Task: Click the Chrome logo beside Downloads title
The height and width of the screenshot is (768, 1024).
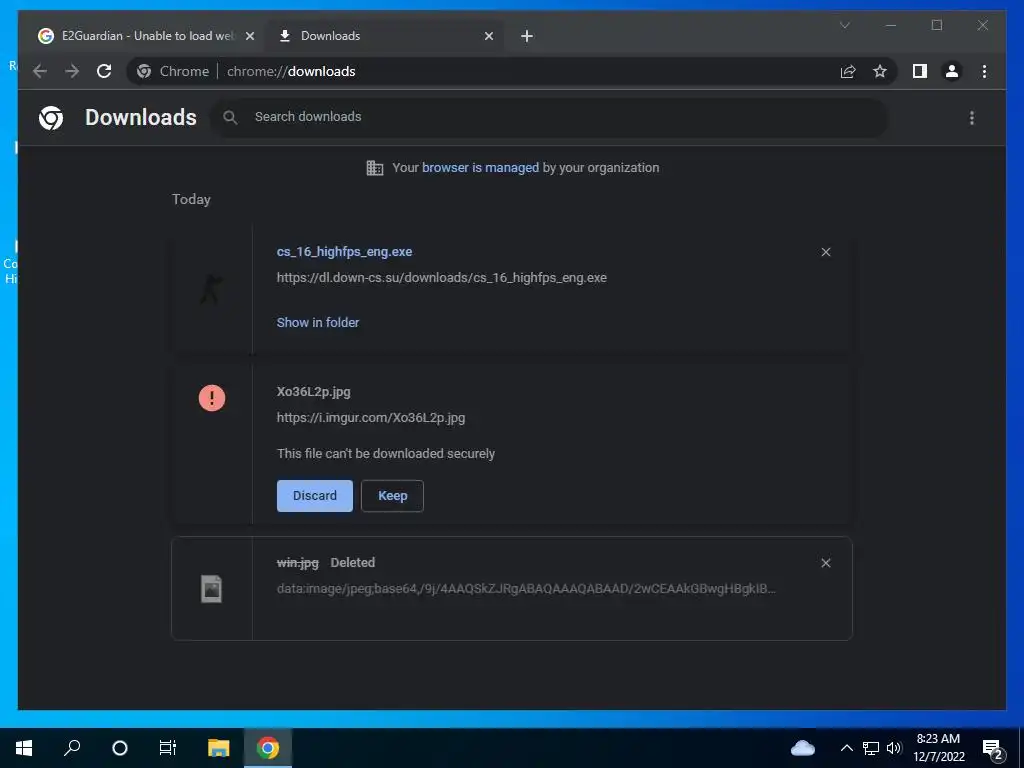Action: pyautogui.click(x=51, y=118)
